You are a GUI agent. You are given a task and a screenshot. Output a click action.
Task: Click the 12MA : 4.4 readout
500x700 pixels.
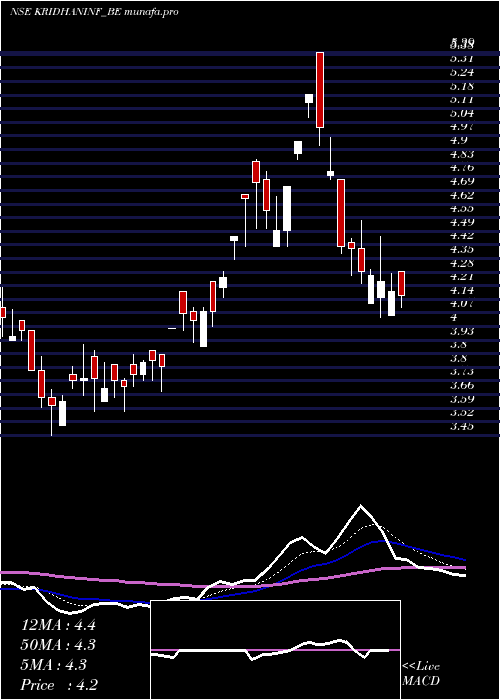click(x=58, y=625)
